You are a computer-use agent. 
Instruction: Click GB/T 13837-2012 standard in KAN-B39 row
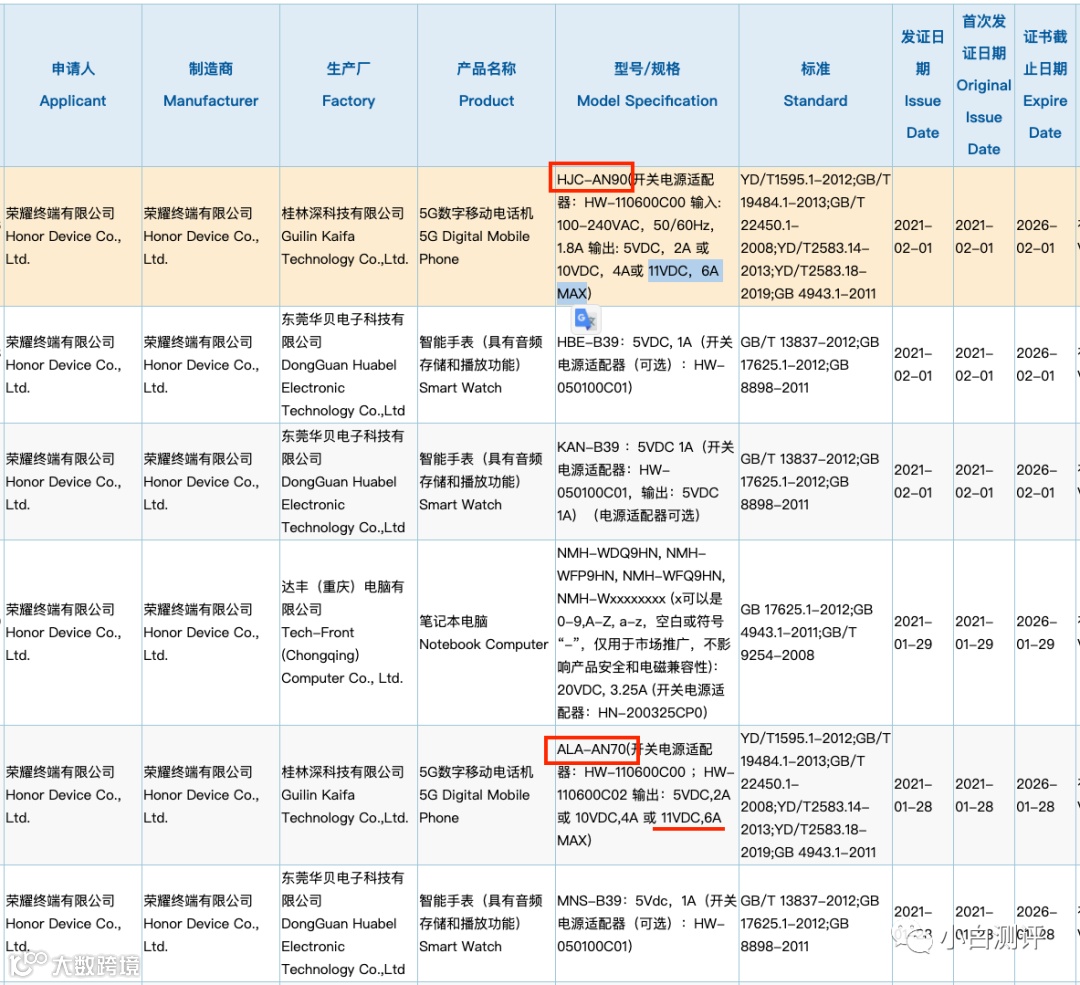click(816, 481)
